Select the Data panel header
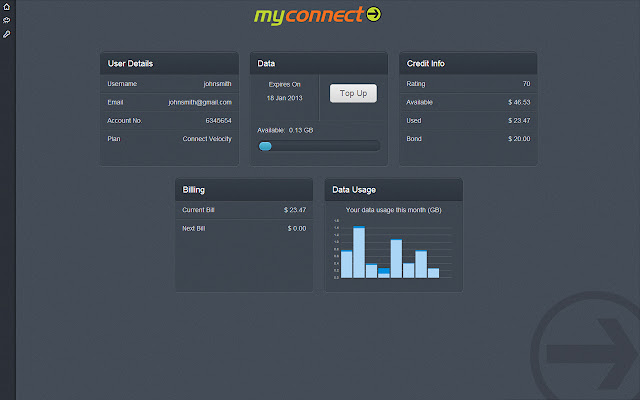Image resolution: width=640 pixels, height=400 pixels. 319,63
